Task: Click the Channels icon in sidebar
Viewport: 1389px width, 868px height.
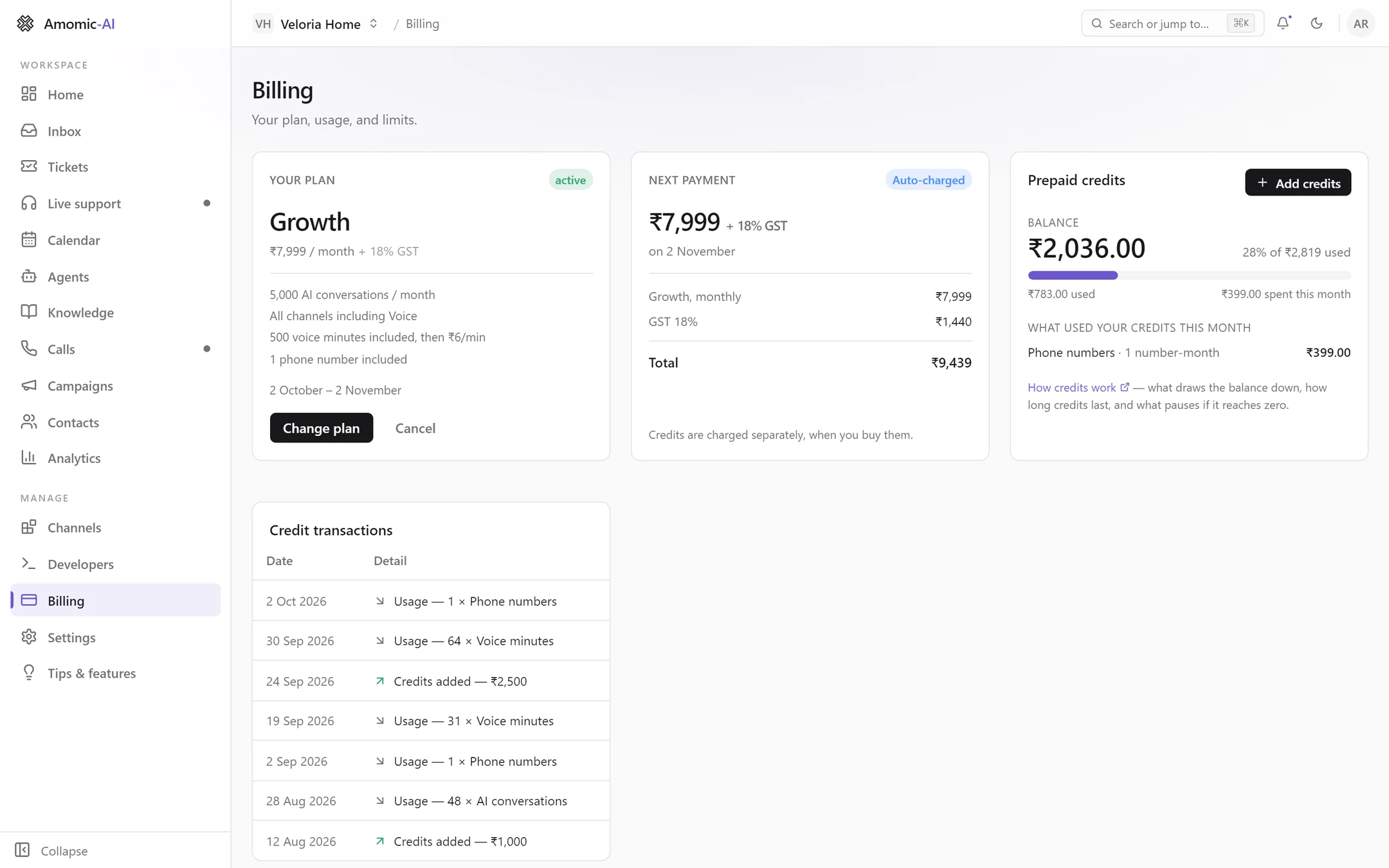Action: click(x=29, y=527)
